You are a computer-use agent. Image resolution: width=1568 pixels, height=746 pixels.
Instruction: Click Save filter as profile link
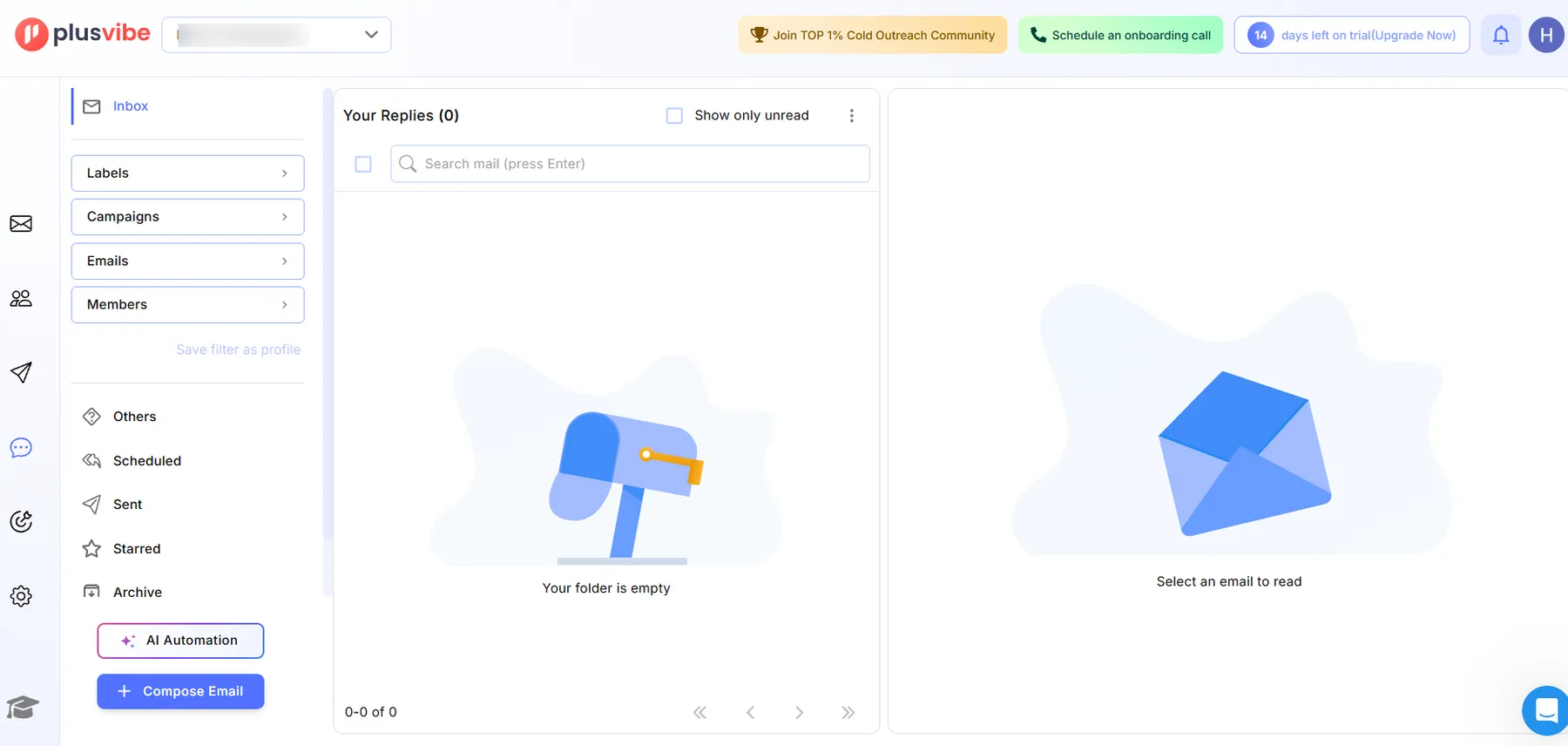[239, 349]
